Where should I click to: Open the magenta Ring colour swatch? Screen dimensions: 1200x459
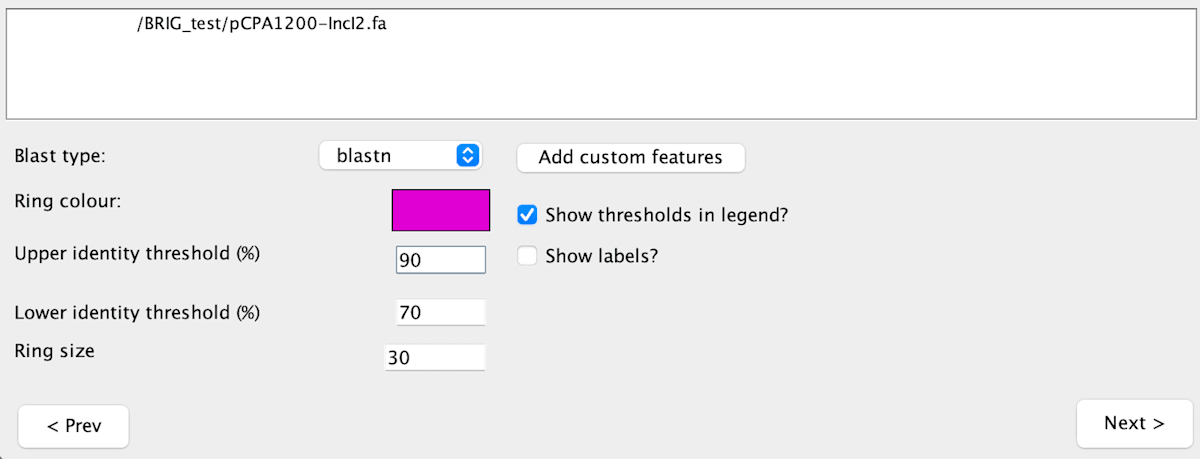[441, 210]
